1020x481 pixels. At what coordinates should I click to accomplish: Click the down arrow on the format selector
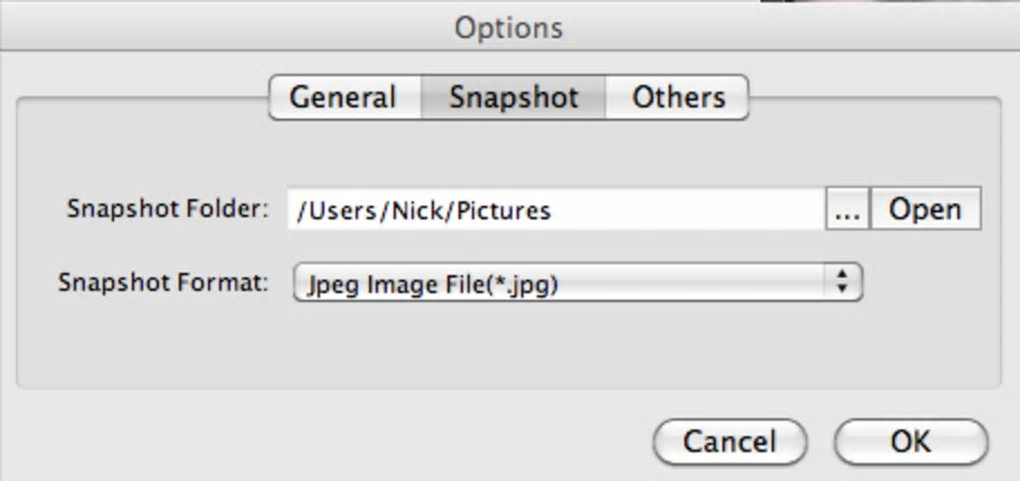point(842,290)
